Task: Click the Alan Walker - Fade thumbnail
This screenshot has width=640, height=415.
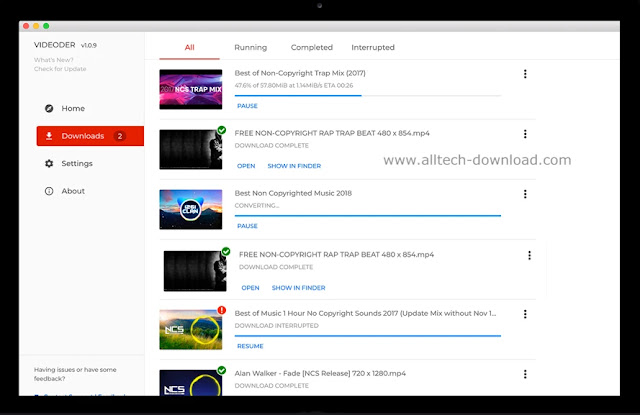Action: pos(191,383)
